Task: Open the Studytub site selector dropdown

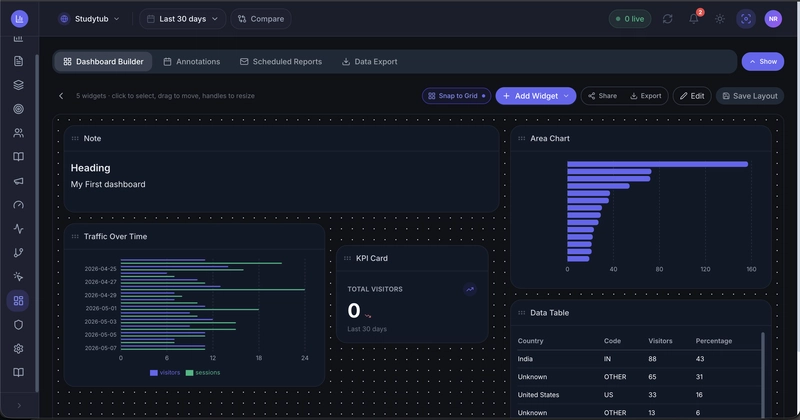Action: point(90,19)
